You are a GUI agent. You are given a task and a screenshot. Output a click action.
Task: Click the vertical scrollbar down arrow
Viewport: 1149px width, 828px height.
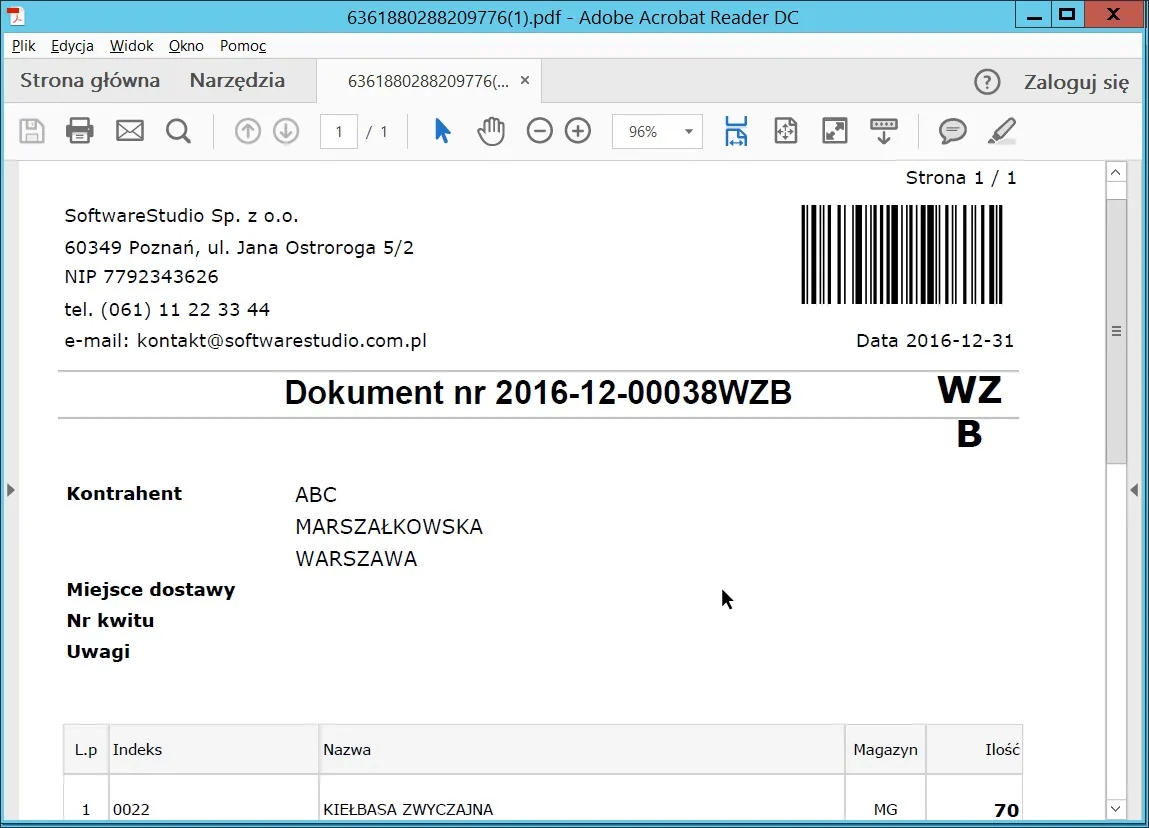tap(1115, 809)
